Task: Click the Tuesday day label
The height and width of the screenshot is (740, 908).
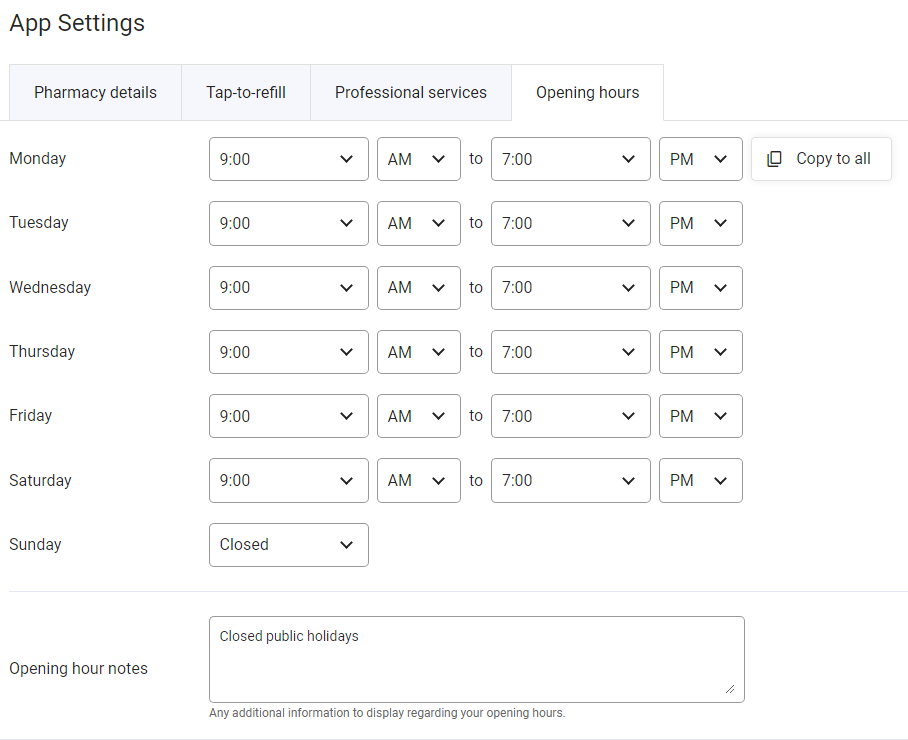Action: click(x=39, y=223)
